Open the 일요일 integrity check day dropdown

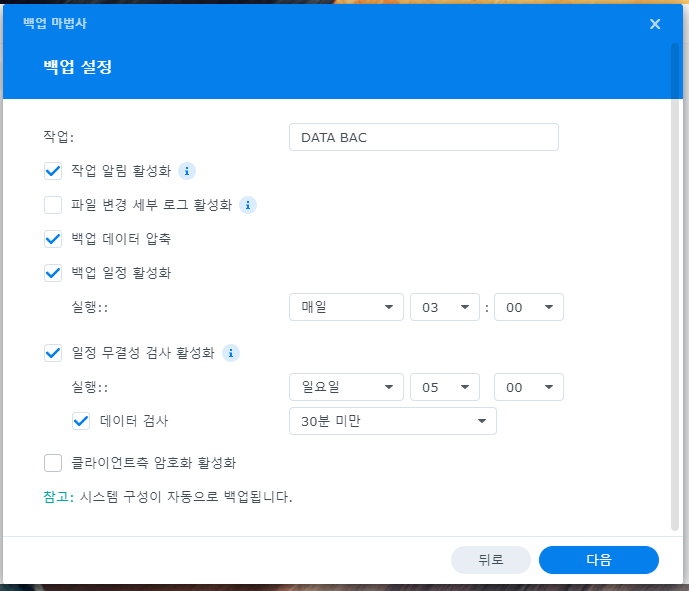click(346, 387)
